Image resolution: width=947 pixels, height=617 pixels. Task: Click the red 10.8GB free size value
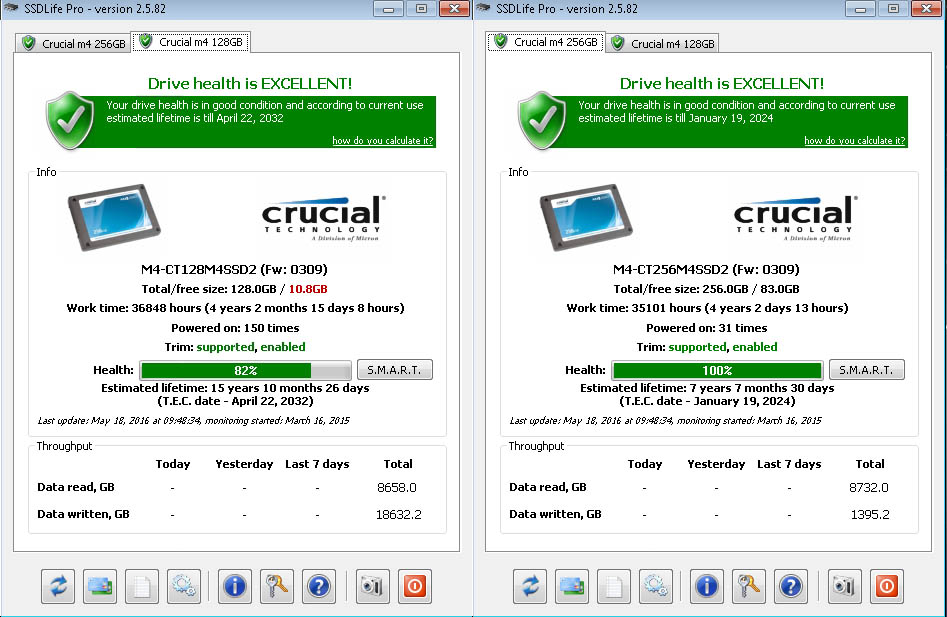[308, 289]
